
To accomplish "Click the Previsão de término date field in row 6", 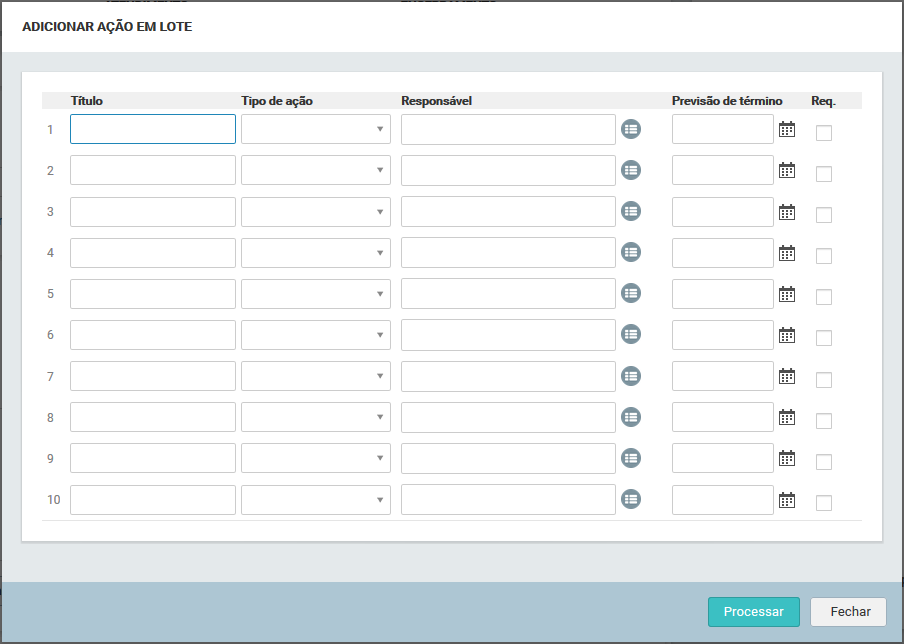I will click(x=723, y=335).
